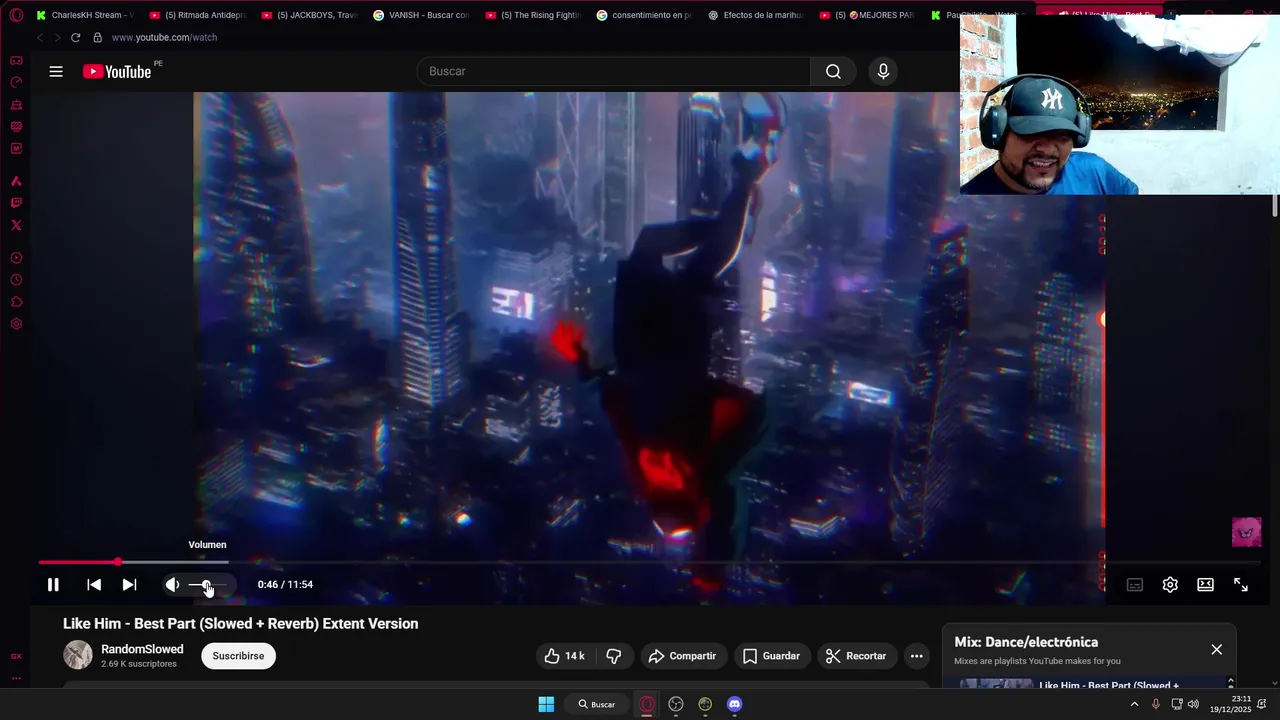The width and height of the screenshot is (1280, 720).
Task: Enter fullscreen mode
Action: (1241, 585)
